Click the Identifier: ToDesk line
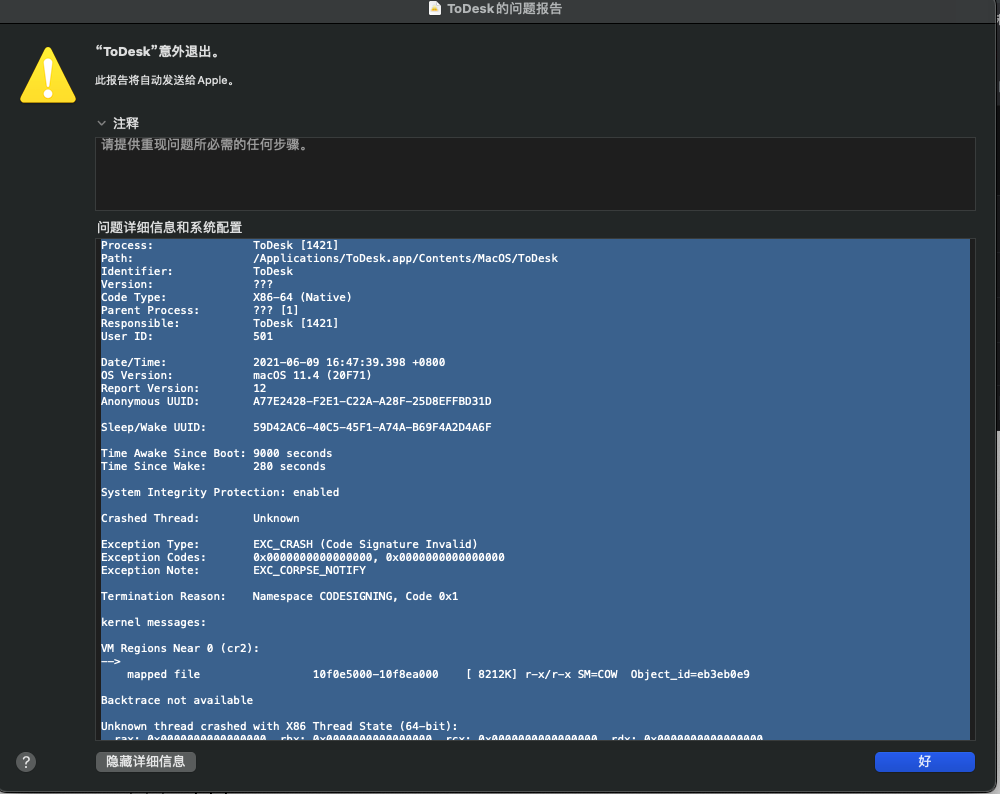Image resolution: width=1000 pixels, height=794 pixels. 197,271
